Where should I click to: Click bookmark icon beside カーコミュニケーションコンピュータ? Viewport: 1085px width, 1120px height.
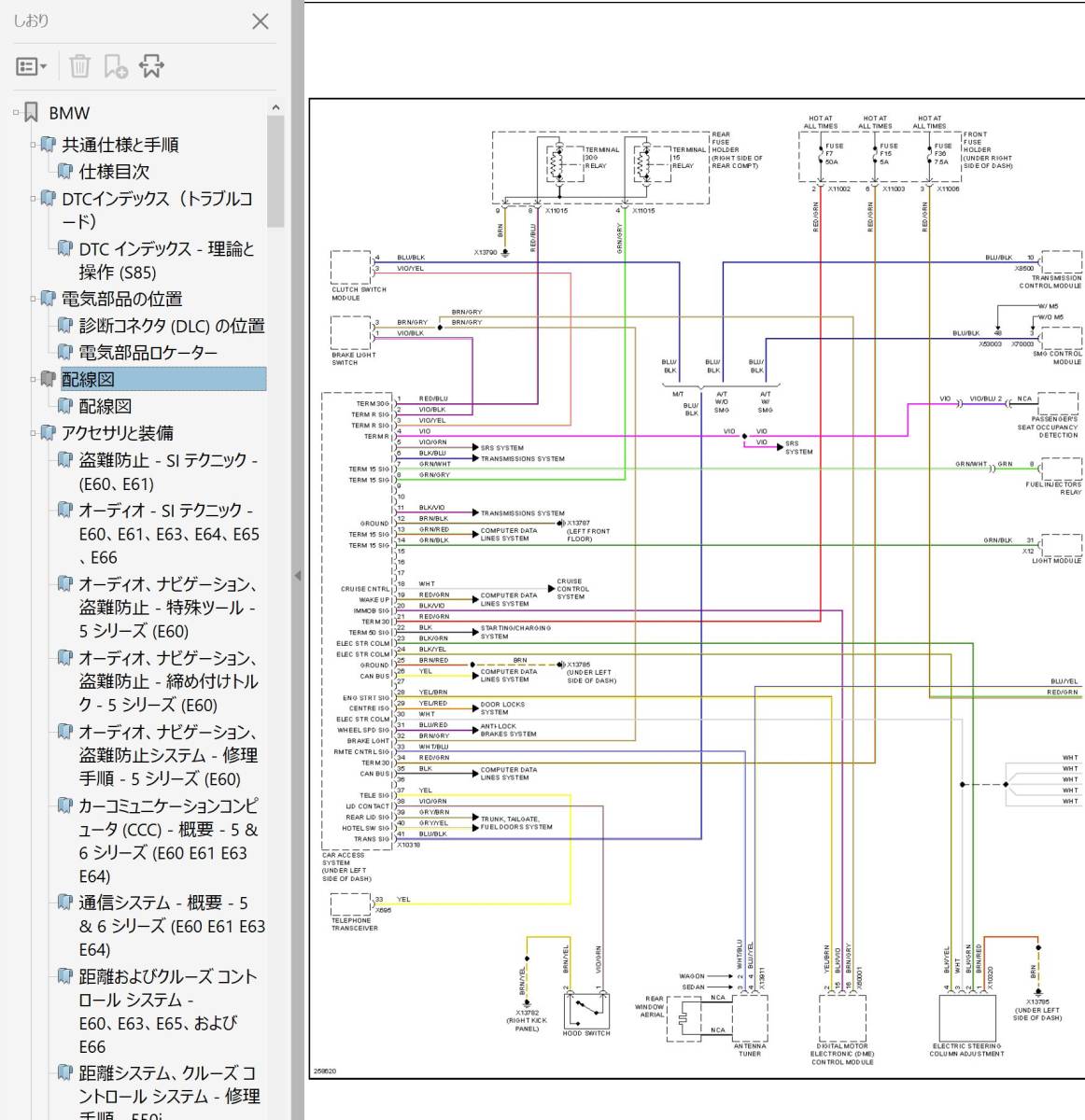tap(64, 805)
